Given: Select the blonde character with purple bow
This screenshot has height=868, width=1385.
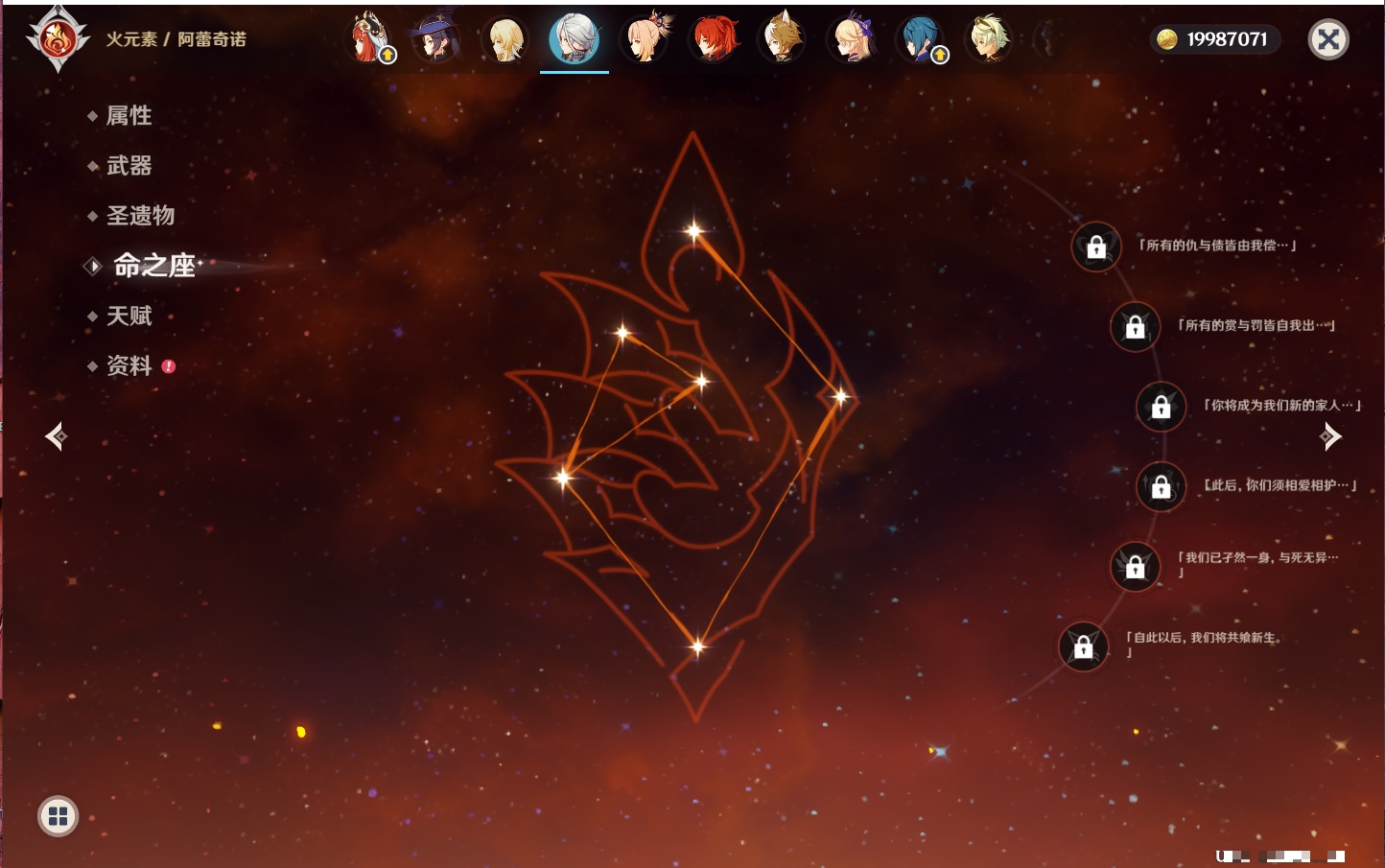Looking at the screenshot, I should [852, 39].
